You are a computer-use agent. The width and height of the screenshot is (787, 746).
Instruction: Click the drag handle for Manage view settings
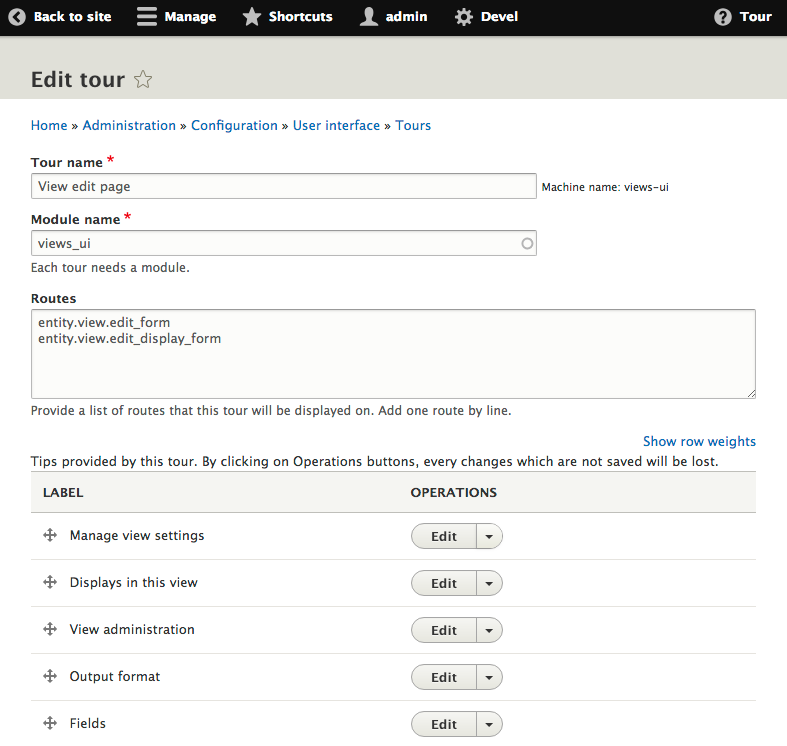[x=50, y=535]
